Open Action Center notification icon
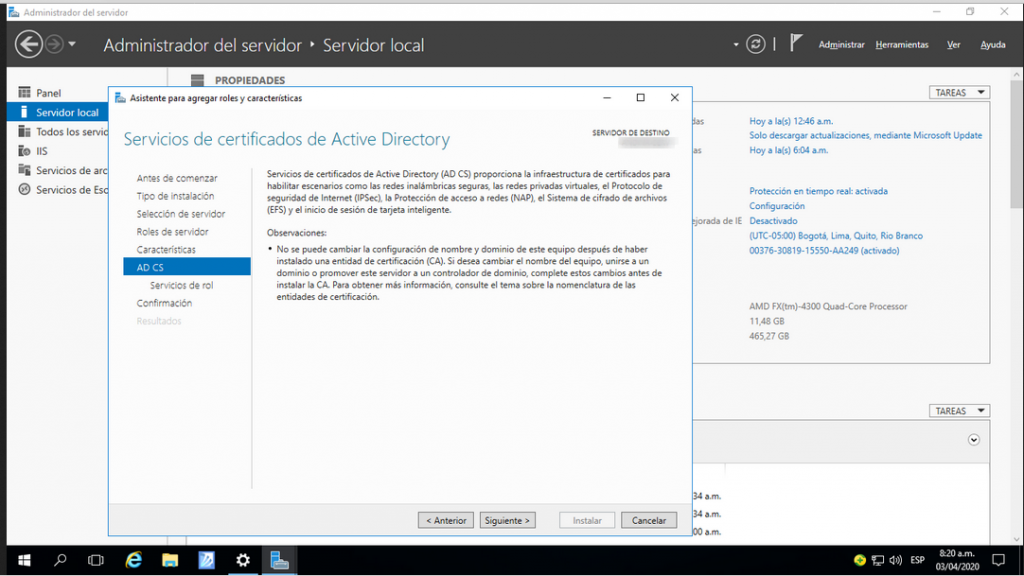 tap(999, 560)
